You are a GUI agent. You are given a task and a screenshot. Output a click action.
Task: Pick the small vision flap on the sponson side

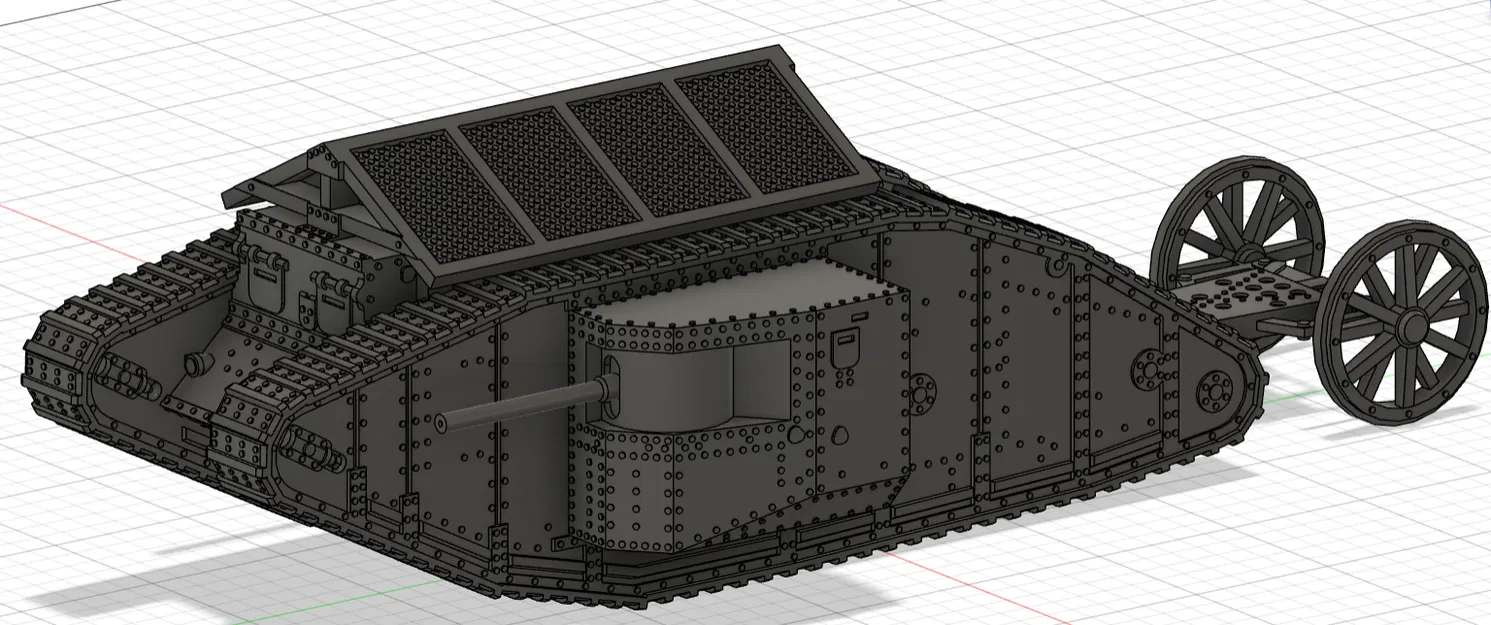point(845,348)
